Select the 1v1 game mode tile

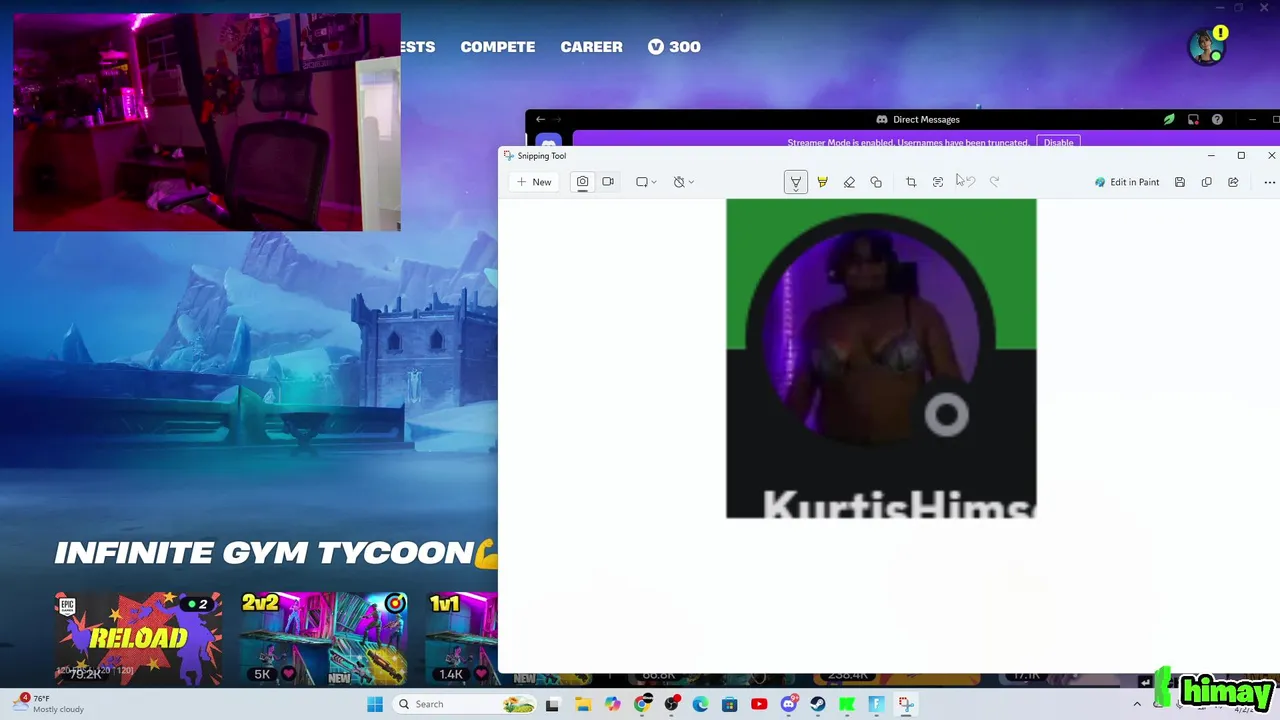pos(462,638)
